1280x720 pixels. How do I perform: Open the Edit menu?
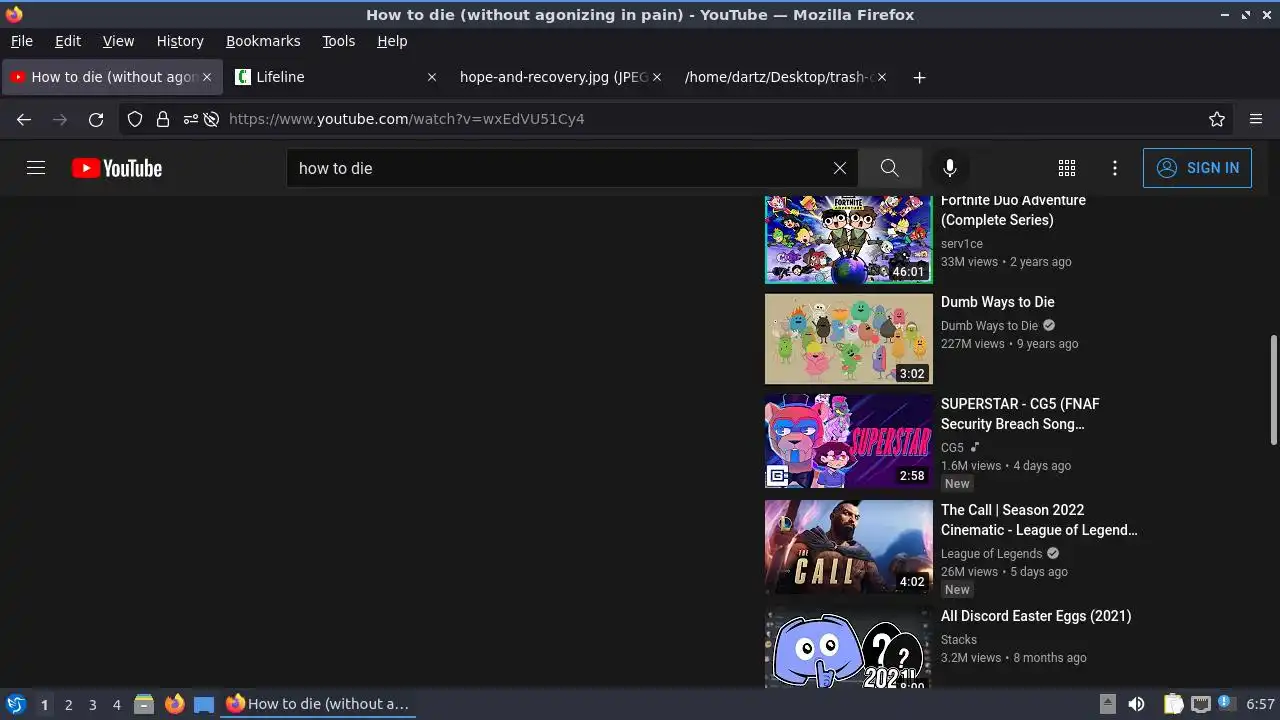pyautogui.click(x=68, y=41)
